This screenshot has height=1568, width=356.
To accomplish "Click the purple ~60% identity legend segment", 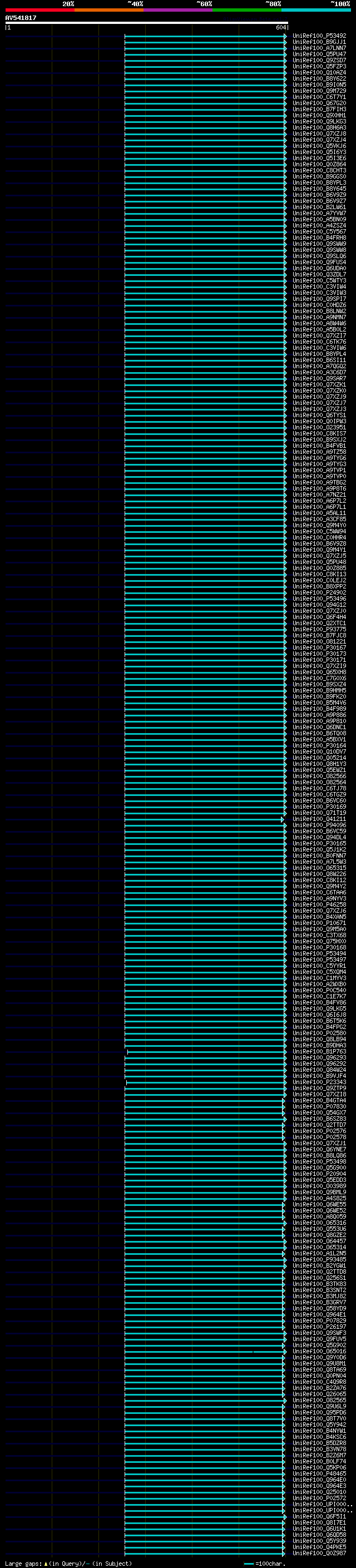I will (177, 10).
